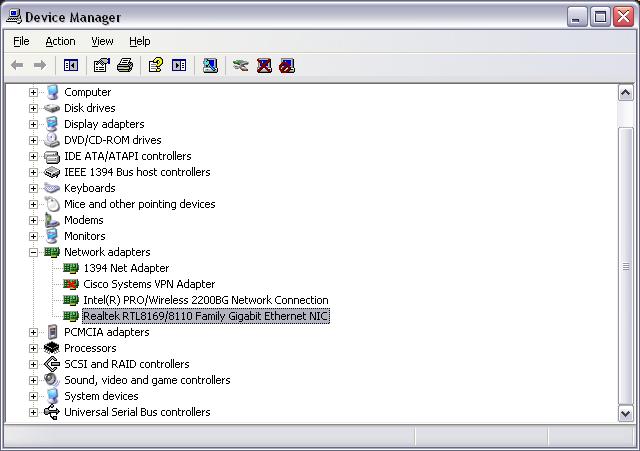Expand Mice and other pointing devices

(x=33, y=204)
